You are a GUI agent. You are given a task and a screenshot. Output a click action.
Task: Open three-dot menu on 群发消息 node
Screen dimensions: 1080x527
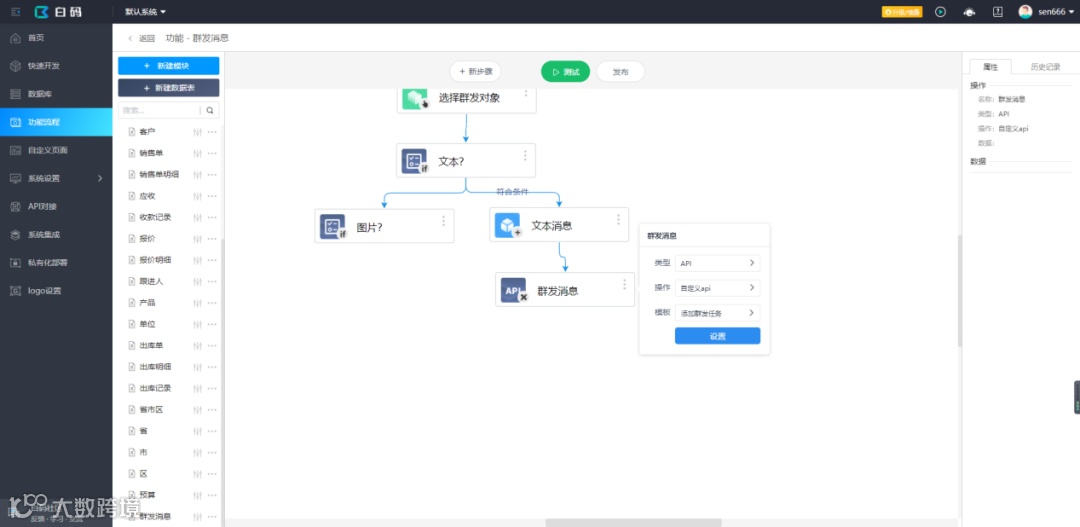pyautogui.click(x=624, y=284)
